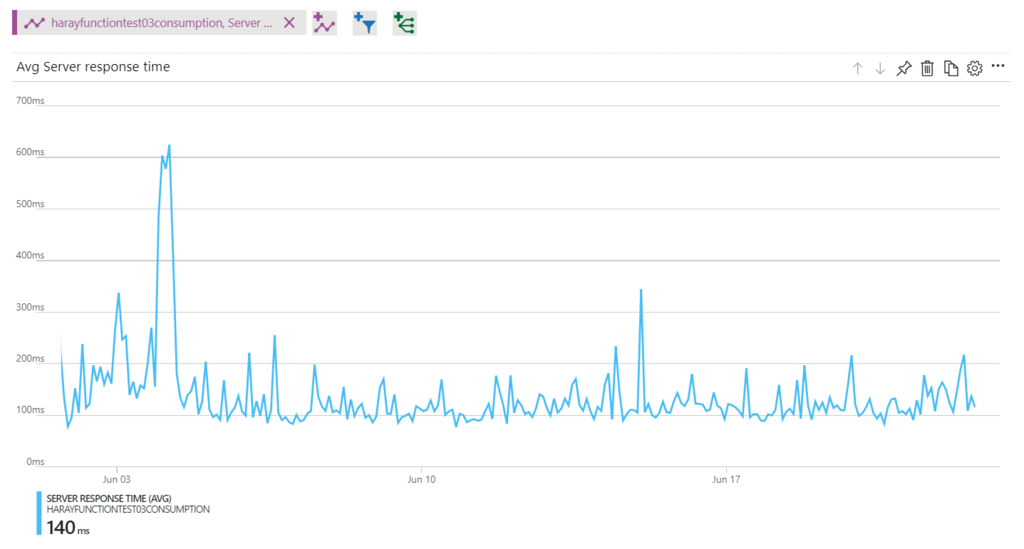Click the Add filter icon
1024x549 pixels.
[364, 24]
